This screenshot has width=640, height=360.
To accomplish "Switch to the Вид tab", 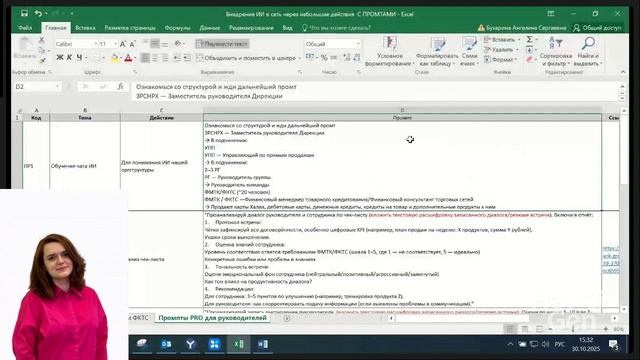I will (x=287, y=28).
